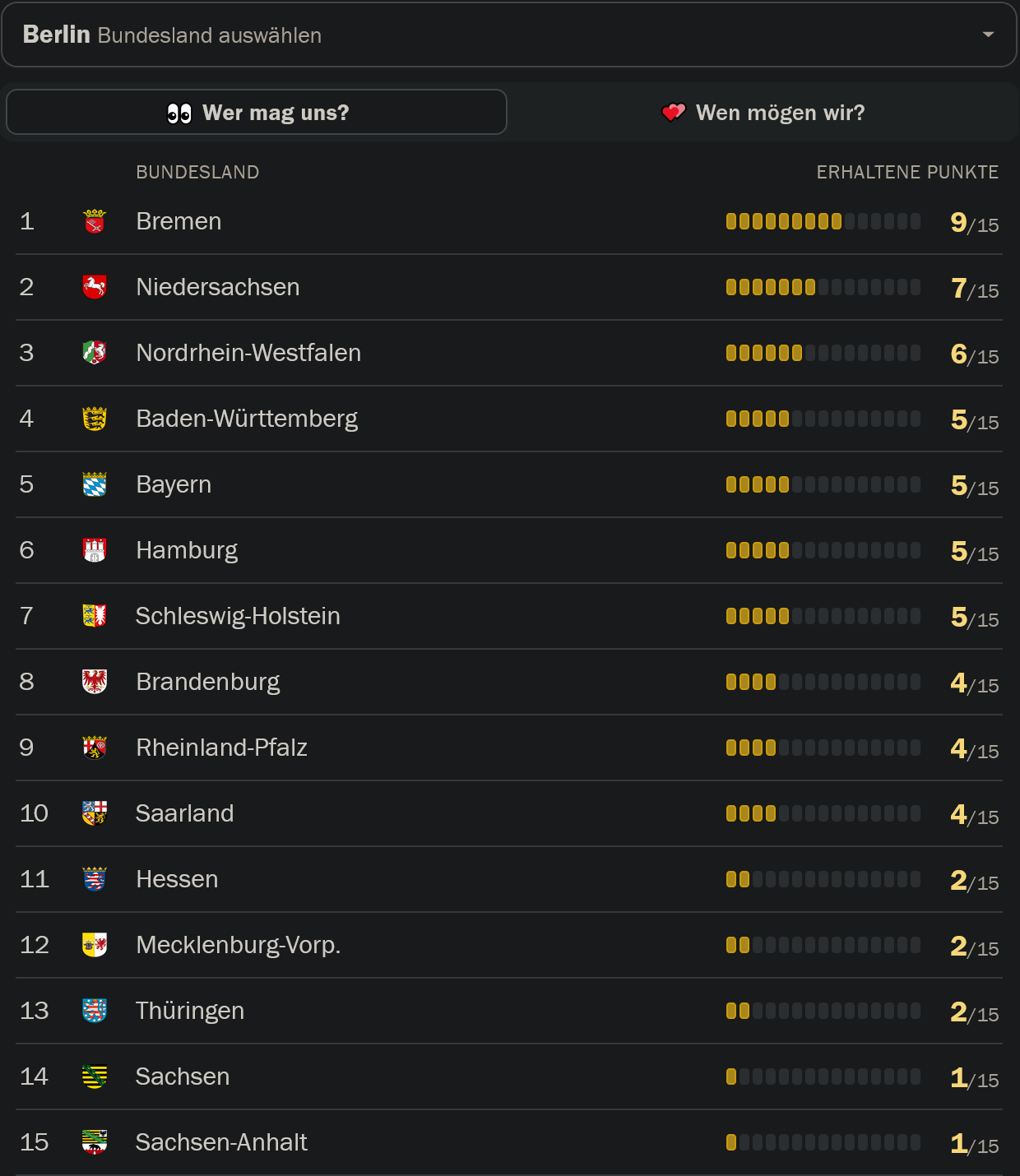Screen dimensions: 1020x1176
Task: Click the Hamburg castle coat of arms
Action: click(x=95, y=550)
